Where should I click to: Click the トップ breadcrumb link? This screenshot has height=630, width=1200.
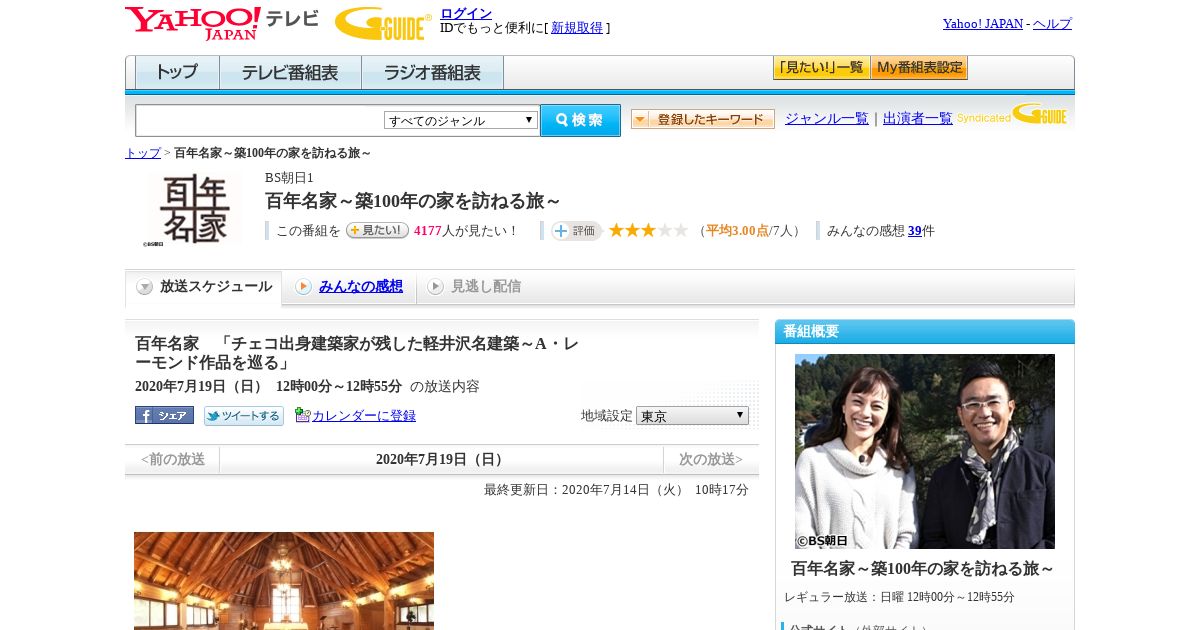[143, 153]
